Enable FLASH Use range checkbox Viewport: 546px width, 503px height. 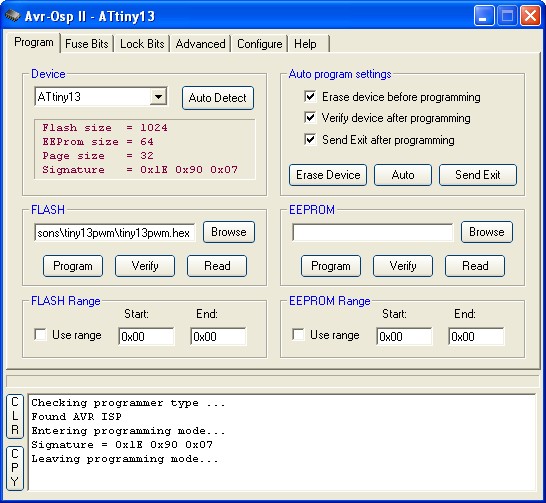[40, 335]
